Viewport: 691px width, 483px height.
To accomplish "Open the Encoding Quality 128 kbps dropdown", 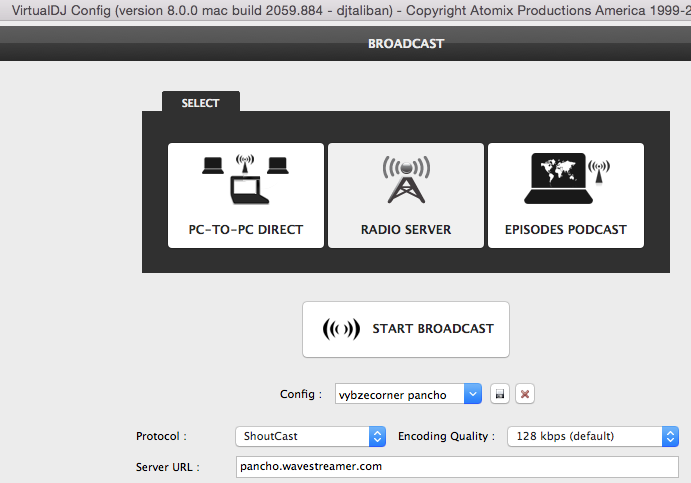I will click(593, 436).
